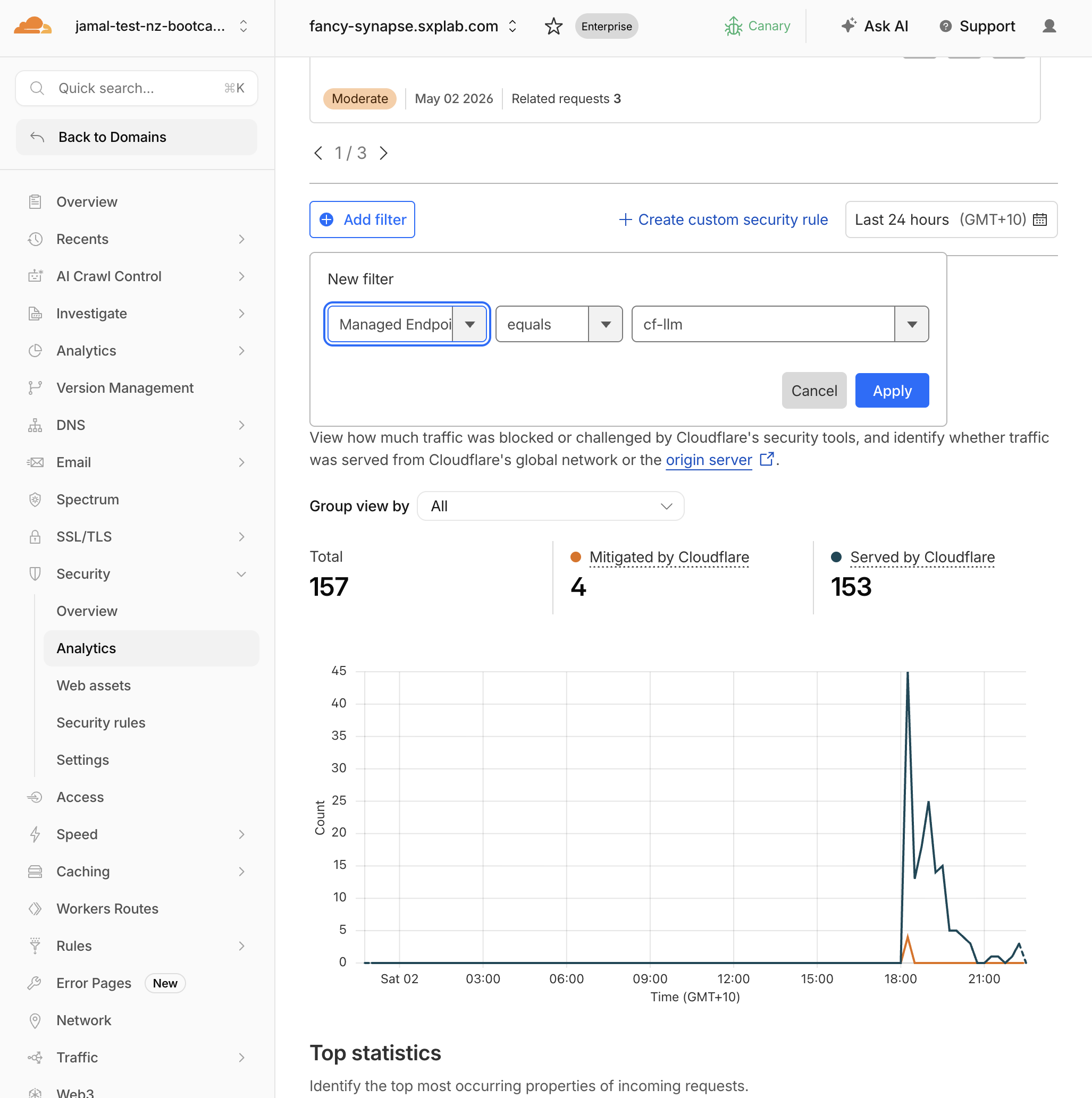Screen dimensions: 1092x1098
Task: Click the Workers Routes diamond icon
Action: tap(35, 909)
